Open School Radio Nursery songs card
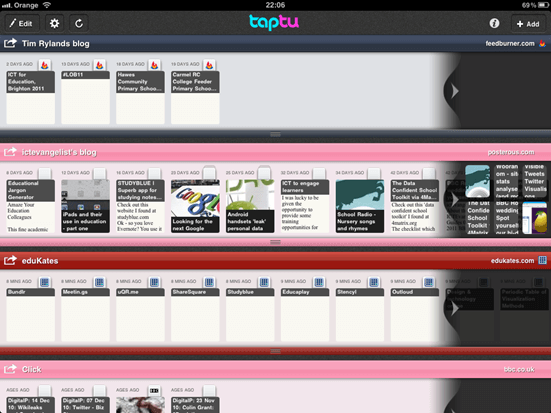Image resolution: width=551 pixels, height=413 pixels. coord(359,206)
